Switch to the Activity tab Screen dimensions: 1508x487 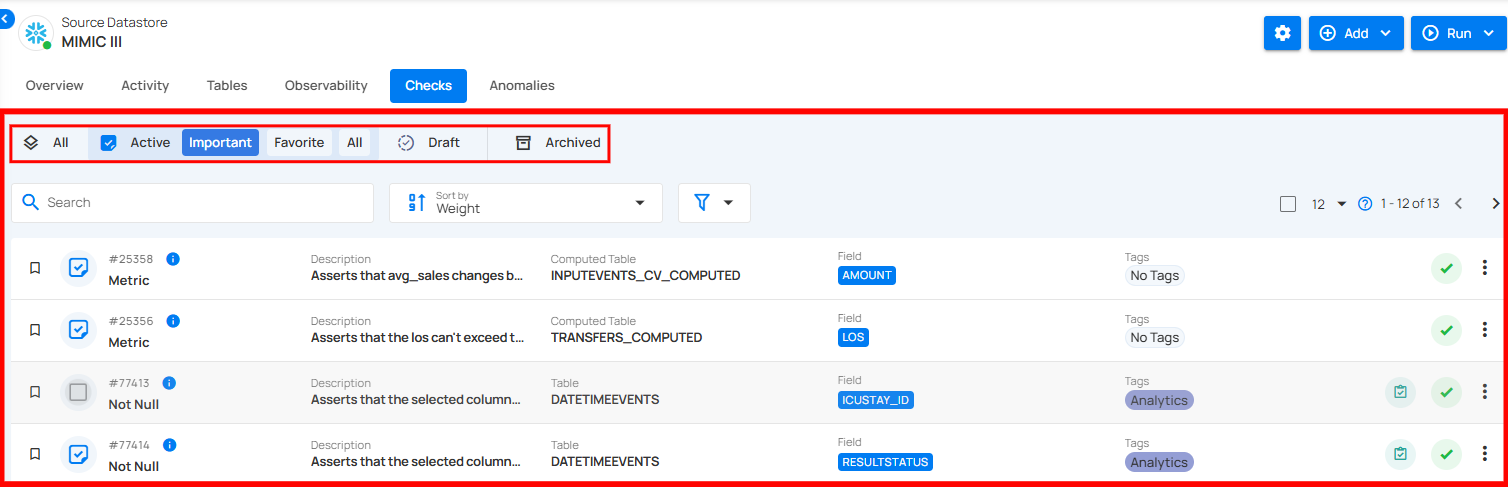[145, 86]
